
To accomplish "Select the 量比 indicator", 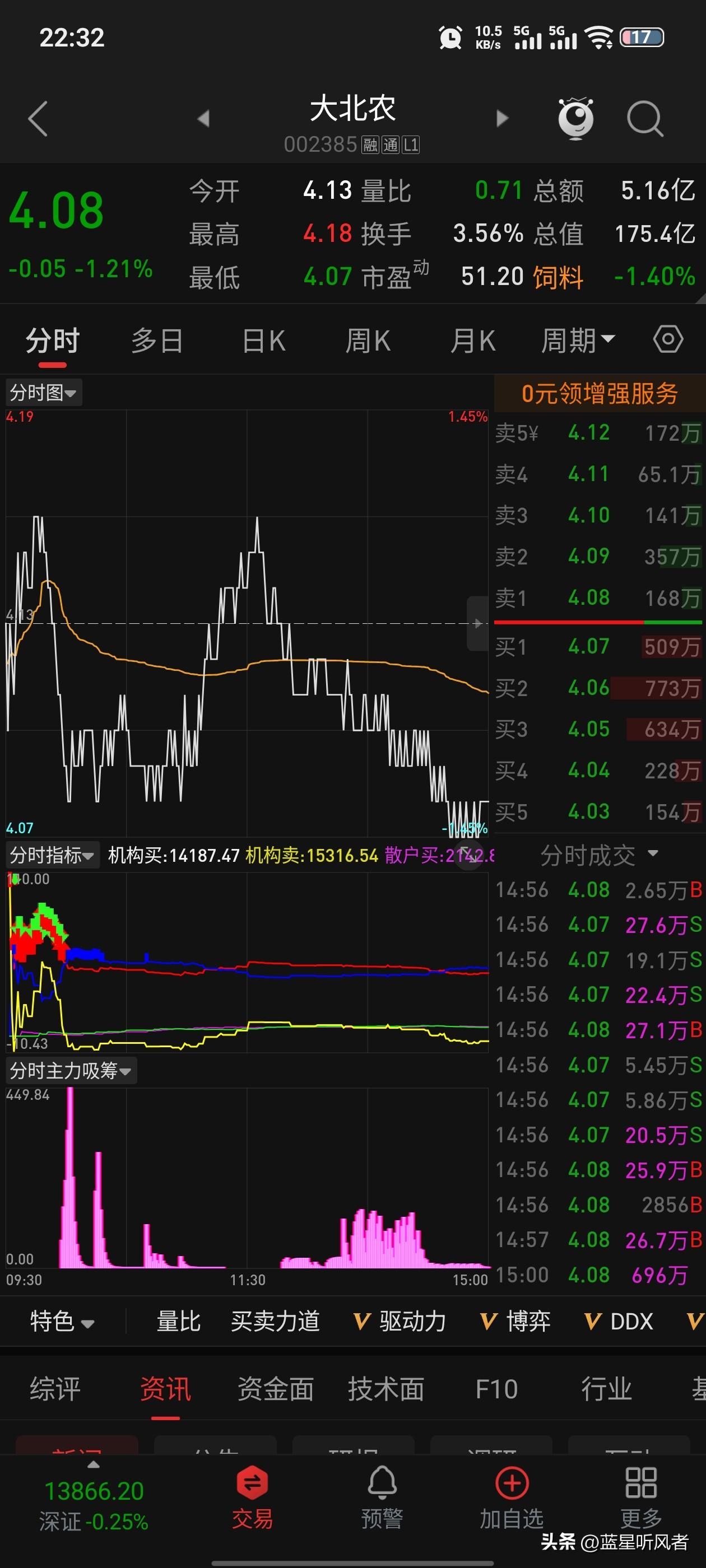I will tap(179, 1322).
